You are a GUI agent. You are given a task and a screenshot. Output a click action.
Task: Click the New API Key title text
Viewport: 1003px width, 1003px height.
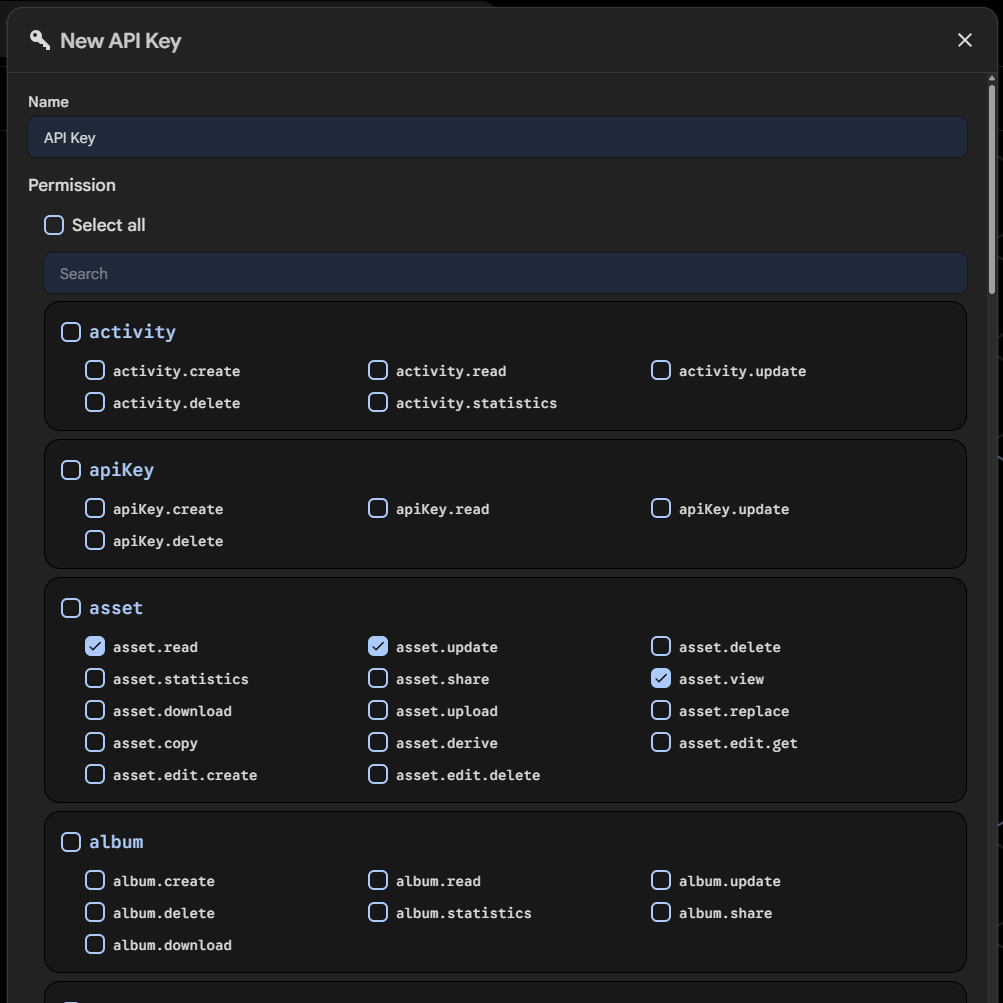120,41
